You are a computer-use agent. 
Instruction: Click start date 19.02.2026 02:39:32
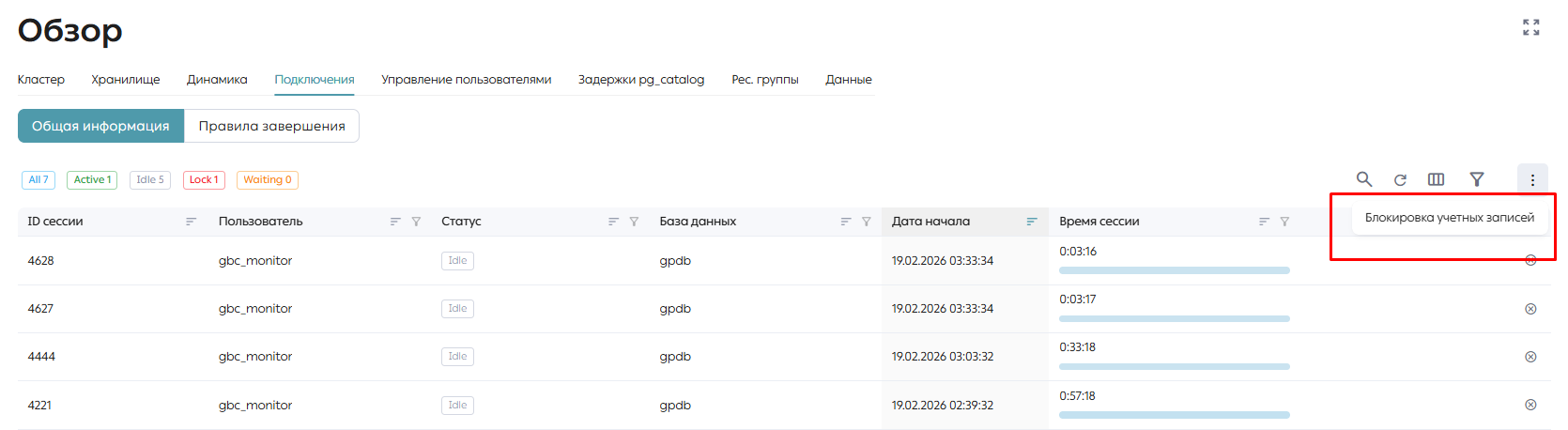[x=943, y=406]
